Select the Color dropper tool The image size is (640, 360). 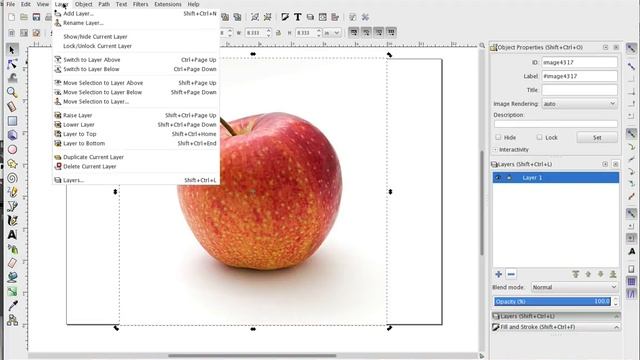(12, 306)
